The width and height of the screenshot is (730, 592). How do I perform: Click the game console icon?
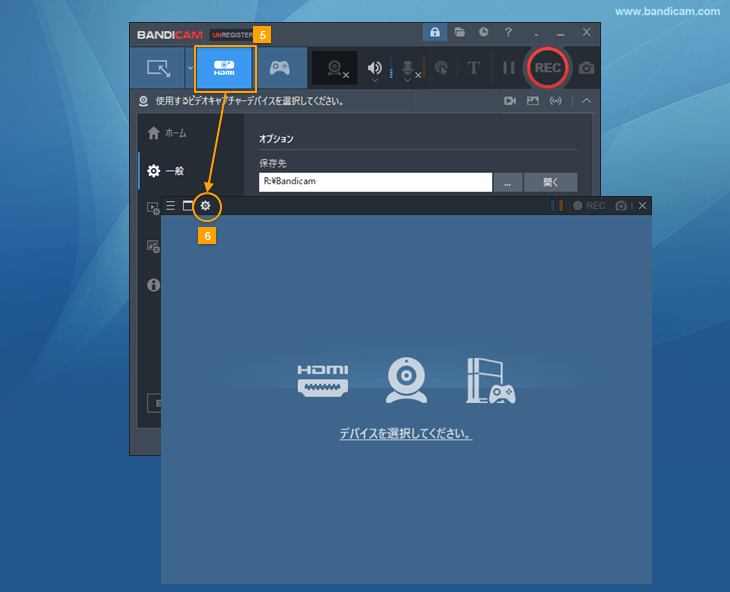coord(491,381)
